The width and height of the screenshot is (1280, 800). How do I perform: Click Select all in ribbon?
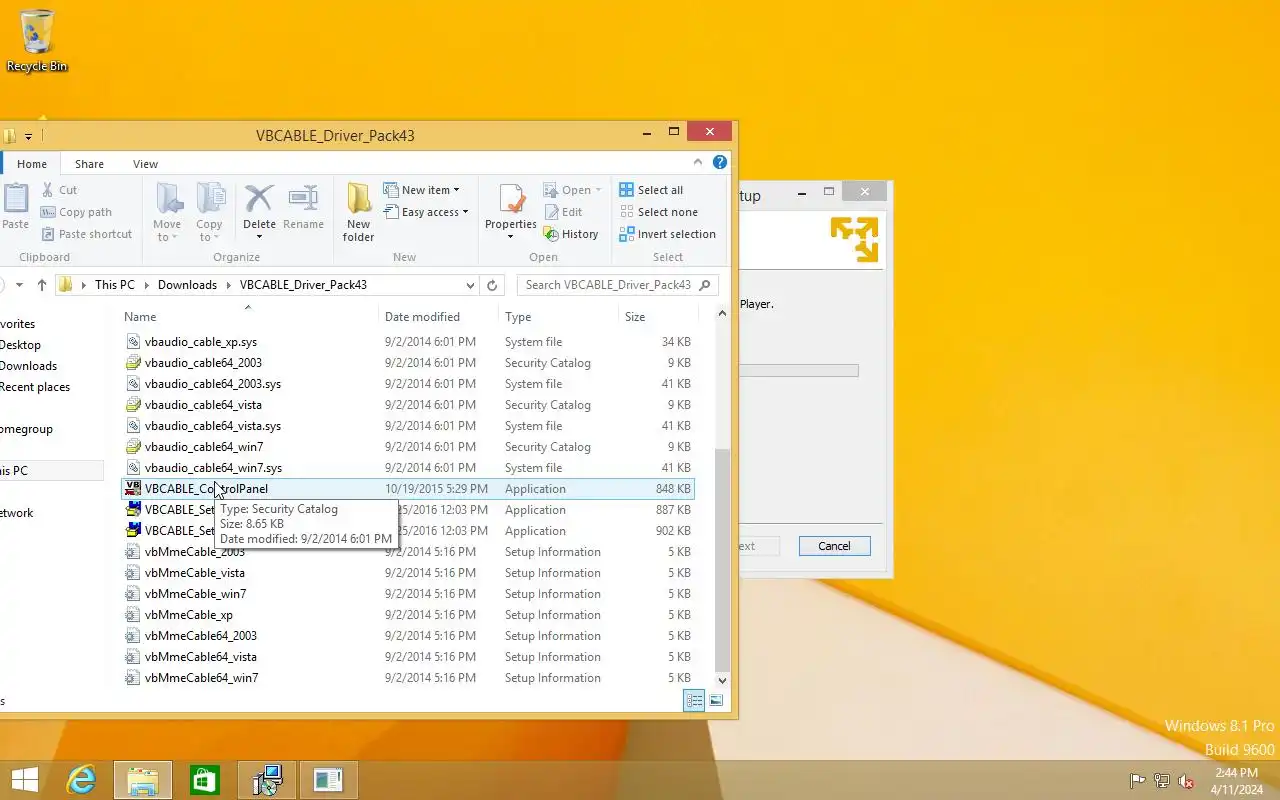[651, 190]
